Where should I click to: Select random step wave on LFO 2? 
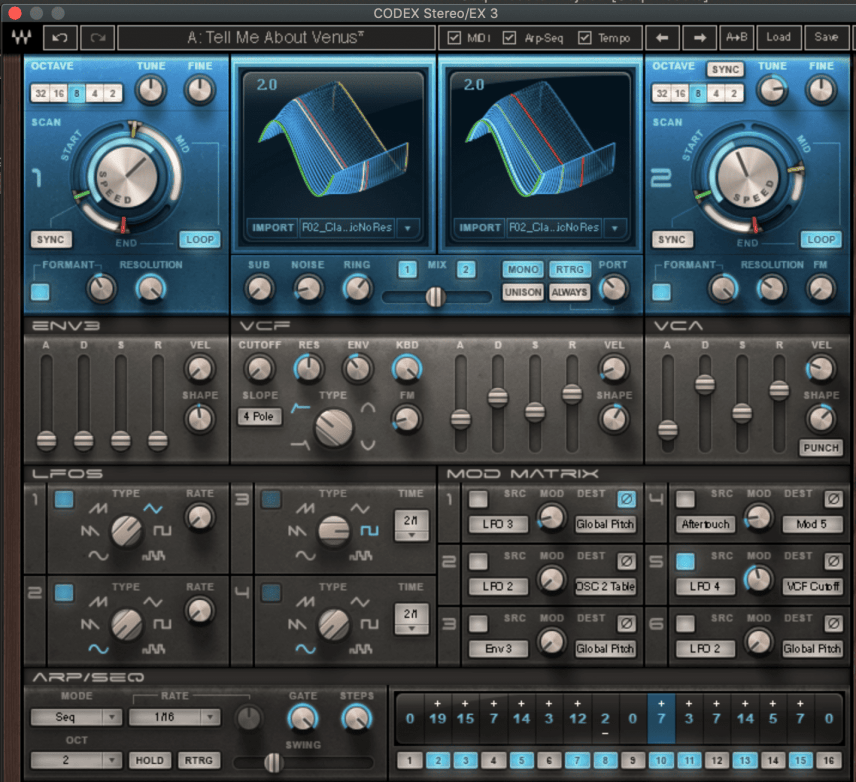click(153, 649)
